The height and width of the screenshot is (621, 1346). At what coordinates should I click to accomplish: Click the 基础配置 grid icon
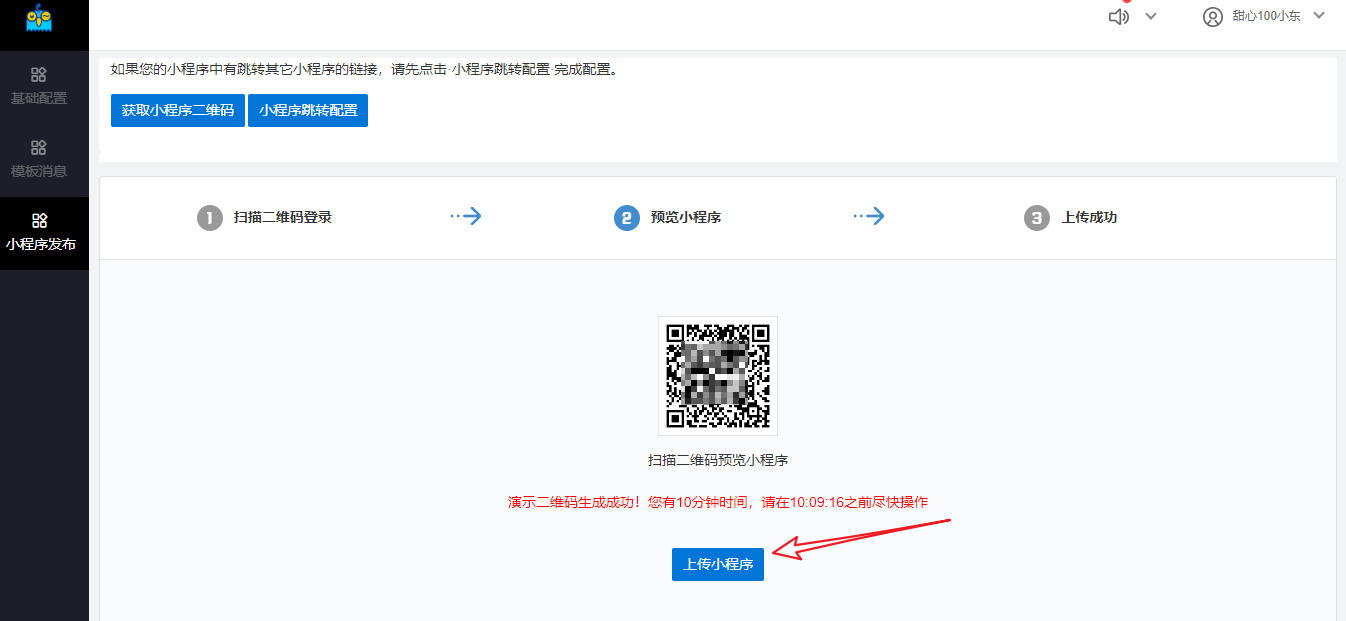pyautogui.click(x=39, y=74)
